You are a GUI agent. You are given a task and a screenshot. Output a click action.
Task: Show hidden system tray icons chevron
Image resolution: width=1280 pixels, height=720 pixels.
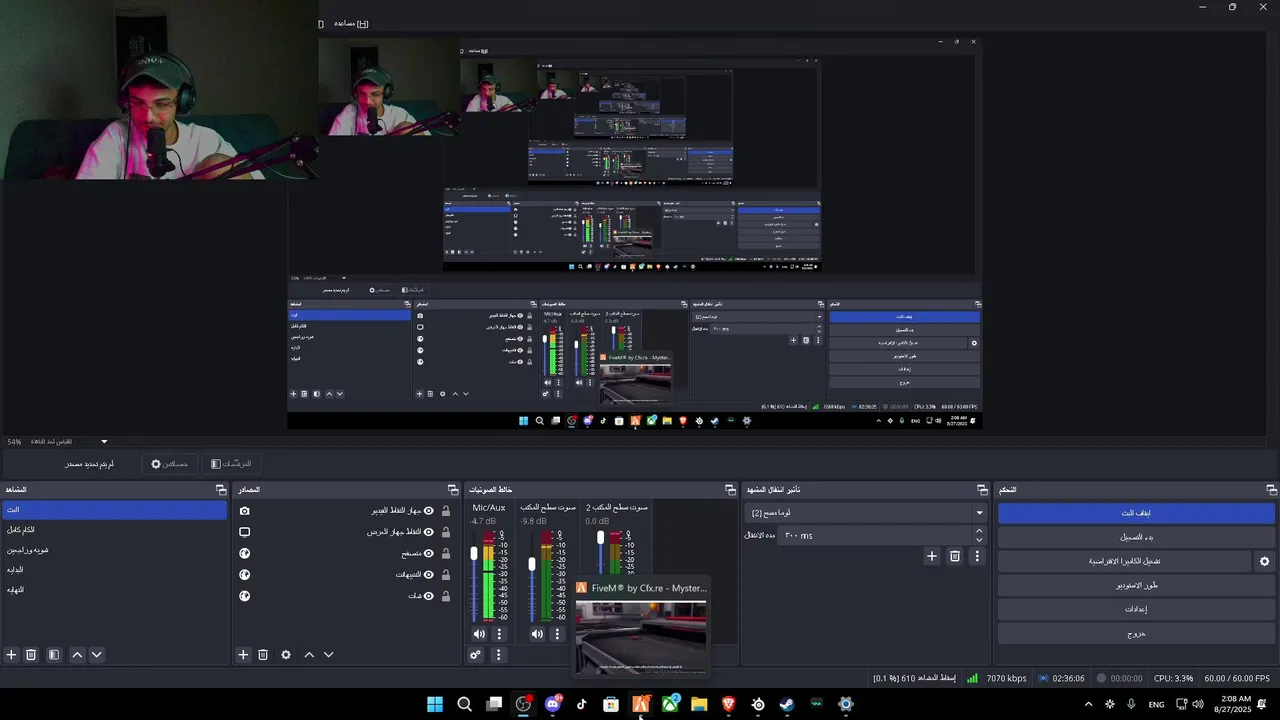1088,705
